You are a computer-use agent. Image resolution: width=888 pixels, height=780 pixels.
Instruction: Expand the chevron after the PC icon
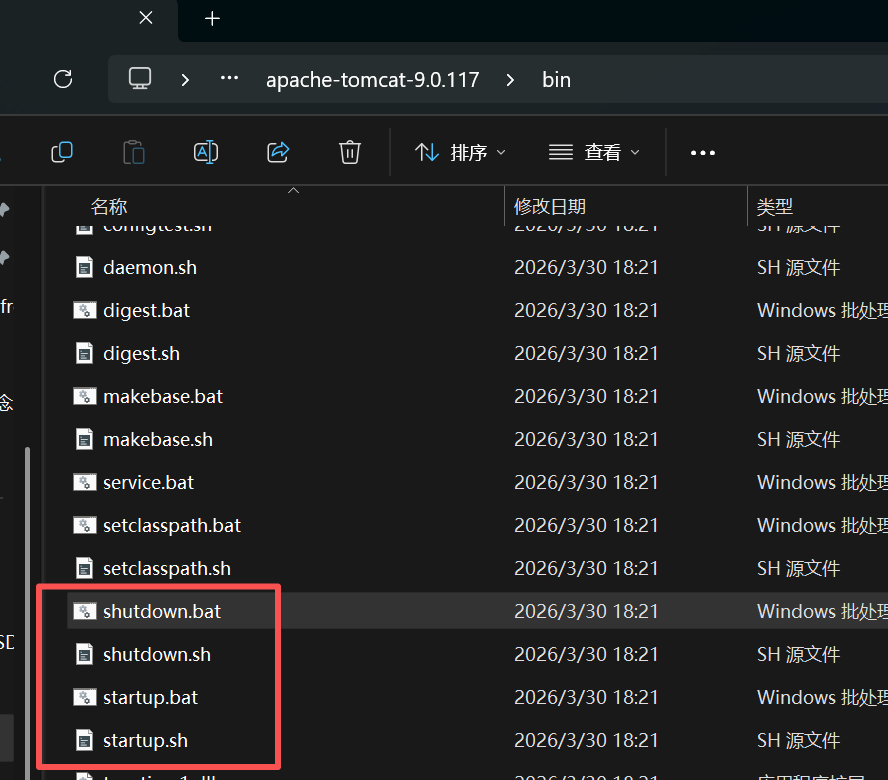(x=185, y=80)
